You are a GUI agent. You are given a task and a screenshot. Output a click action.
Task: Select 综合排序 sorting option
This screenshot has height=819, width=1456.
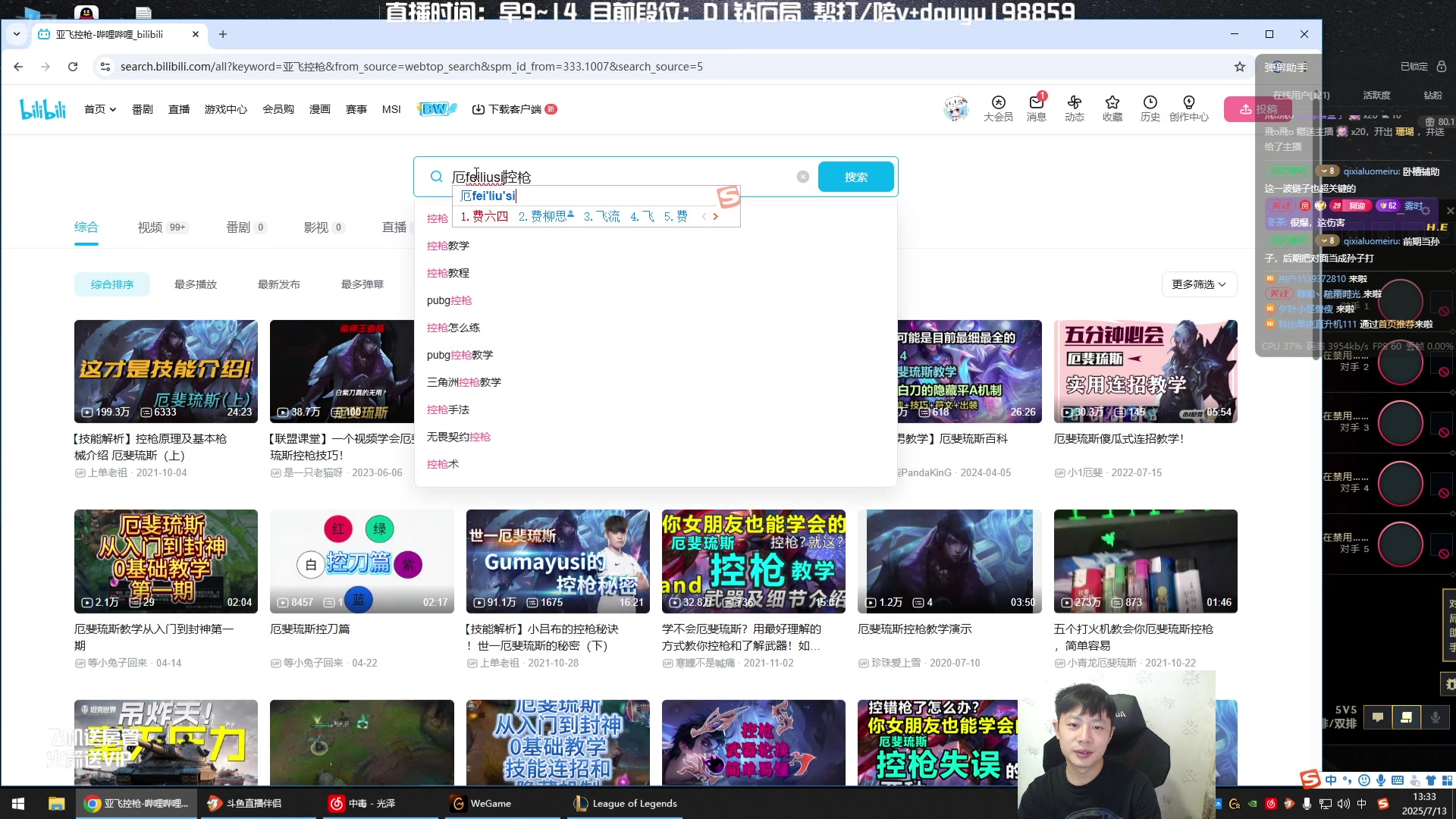112,284
